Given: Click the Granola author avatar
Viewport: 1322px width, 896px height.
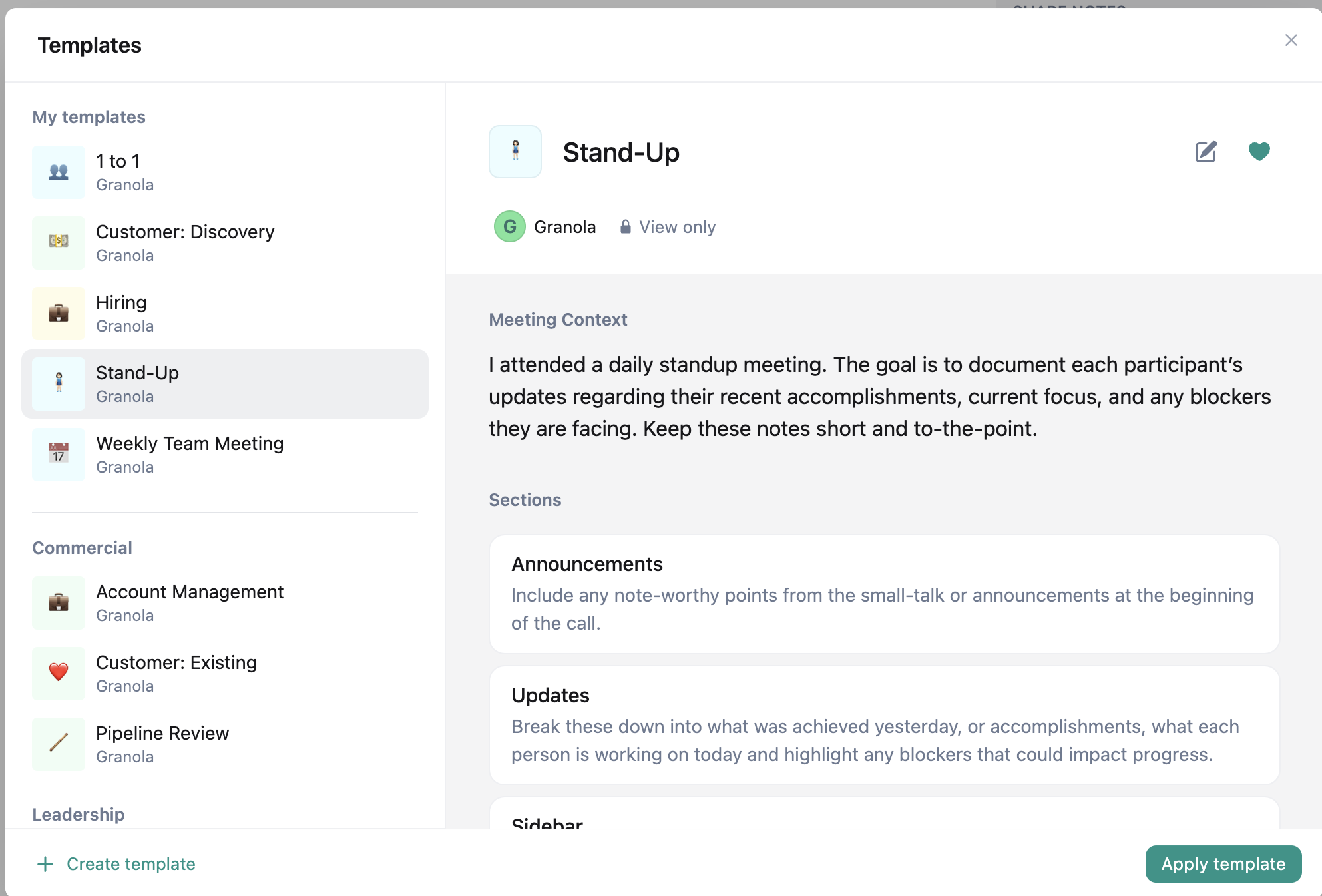Looking at the screenshot, I should pos(510,227).
